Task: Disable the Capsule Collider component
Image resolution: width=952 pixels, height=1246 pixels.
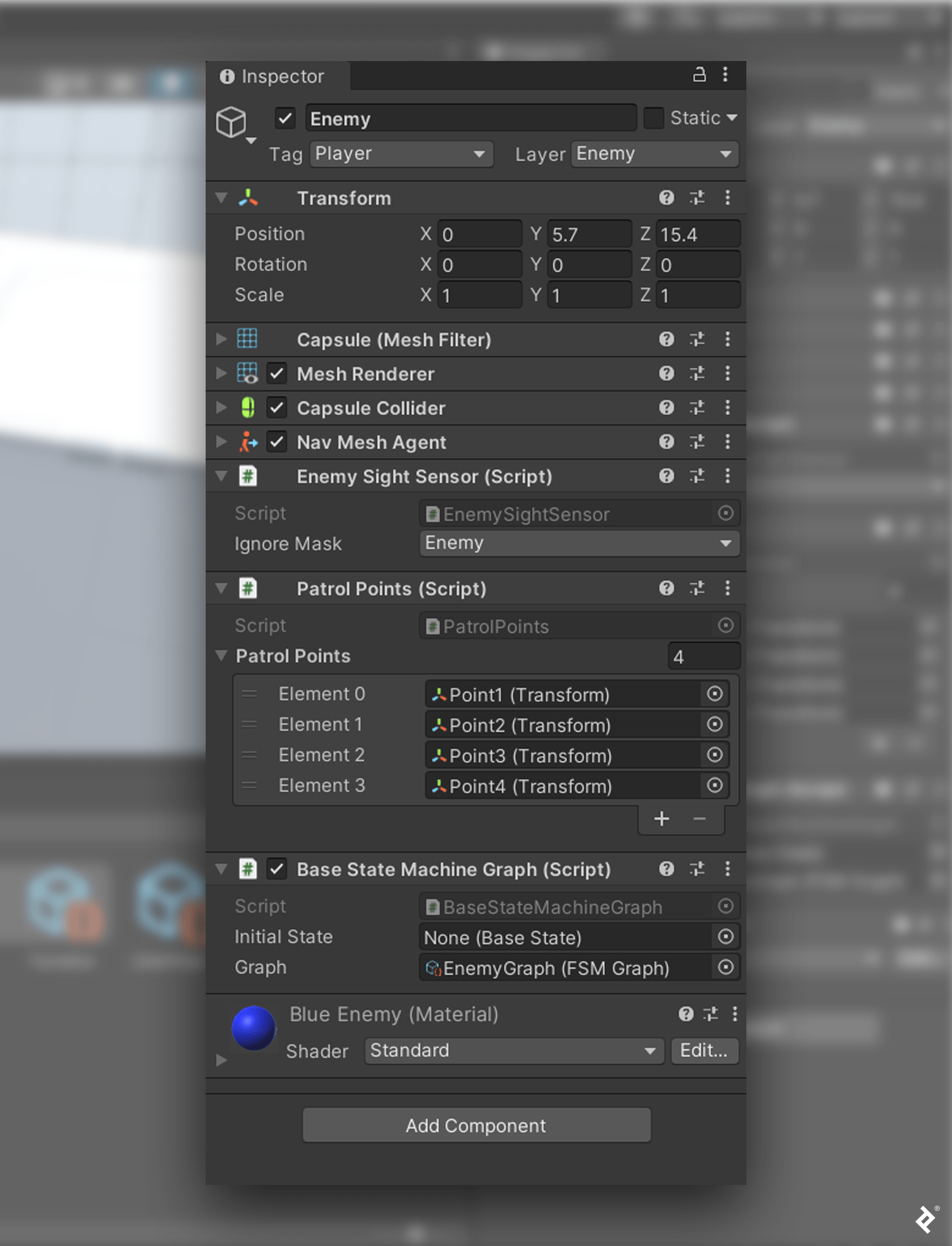Action: point(276,407)
